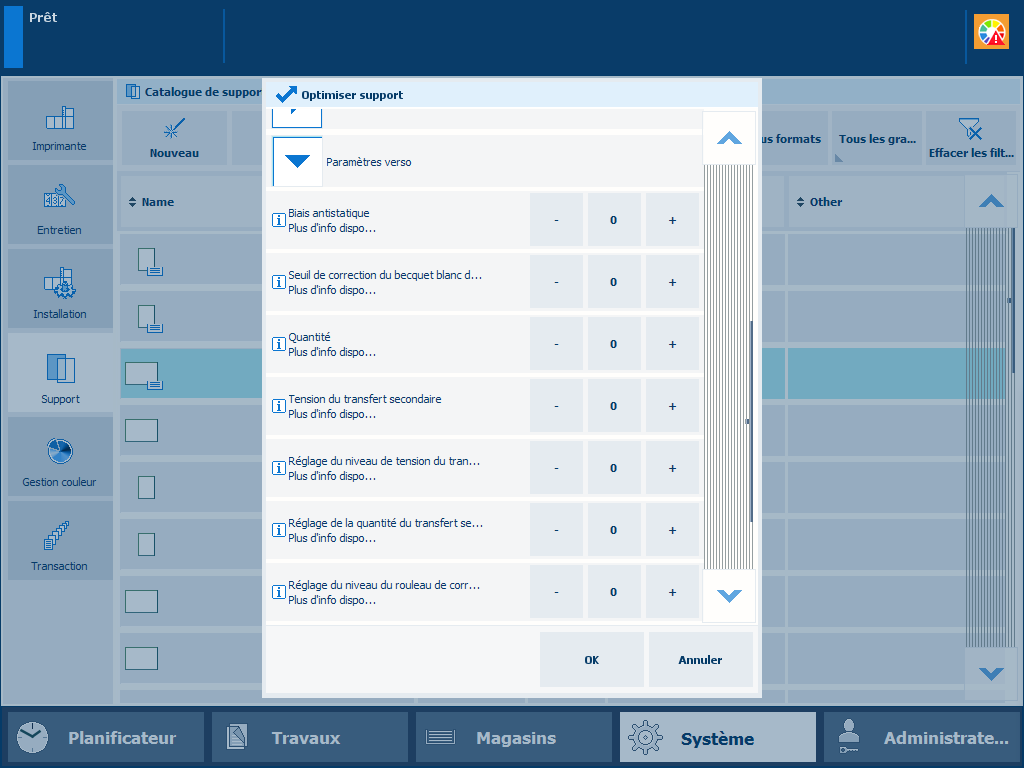
Task: Switch to the Planificateur tab
Action: pyautogui.click(x=106, y=738)
